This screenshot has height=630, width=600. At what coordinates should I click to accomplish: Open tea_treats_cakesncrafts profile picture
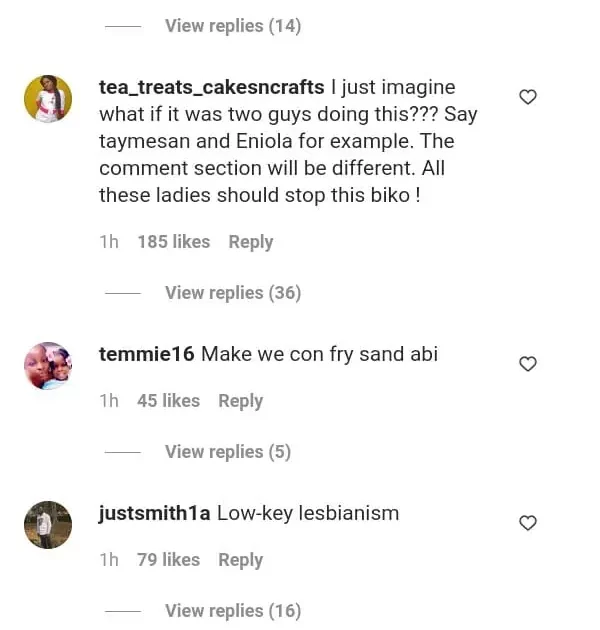48,99
